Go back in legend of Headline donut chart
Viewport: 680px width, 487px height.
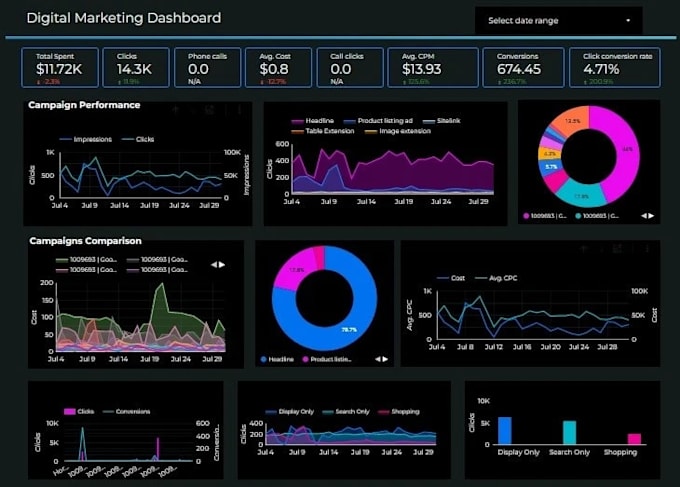coord(377,359)
